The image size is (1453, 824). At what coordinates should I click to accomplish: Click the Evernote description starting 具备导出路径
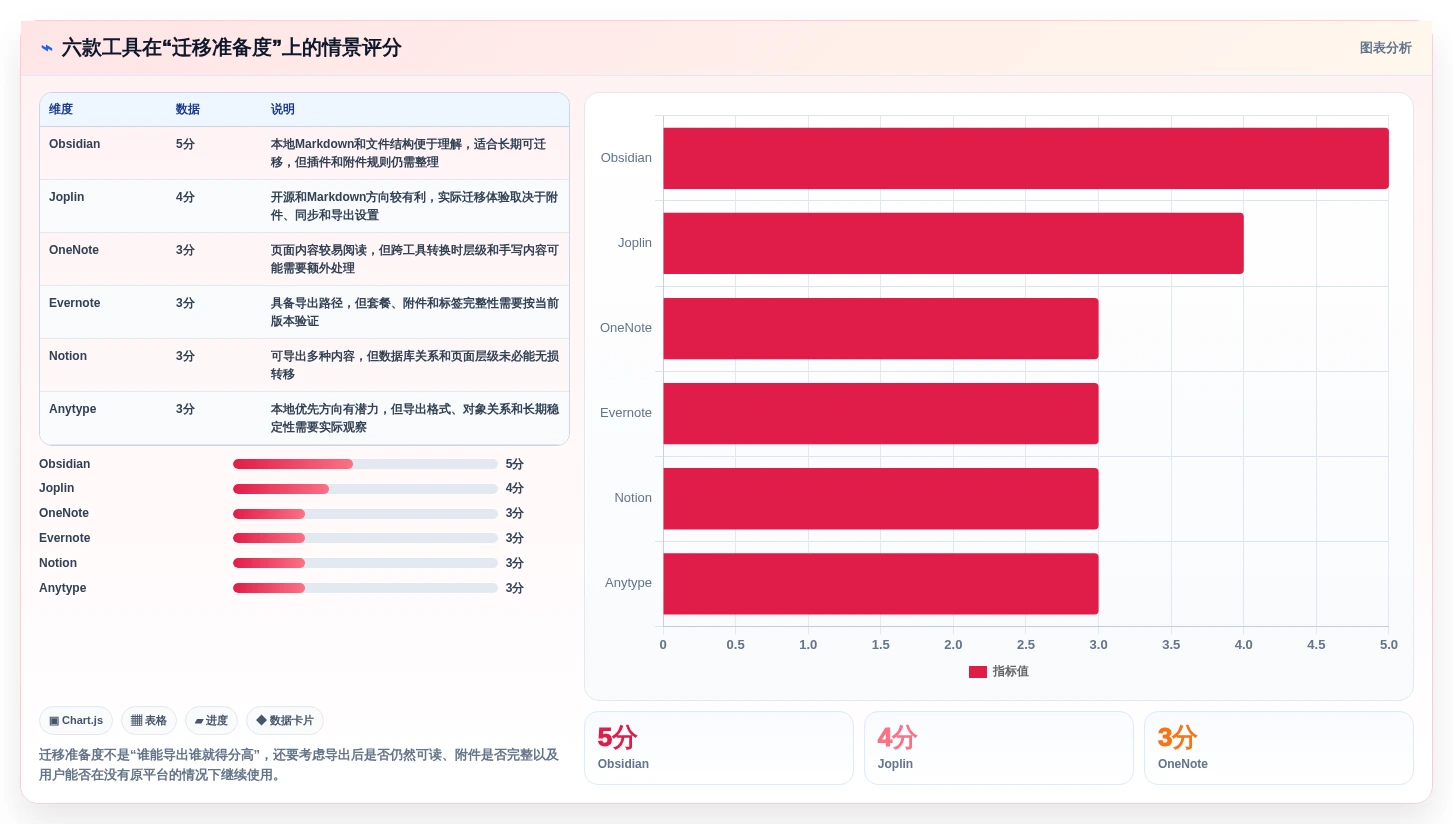pos(414,312)
